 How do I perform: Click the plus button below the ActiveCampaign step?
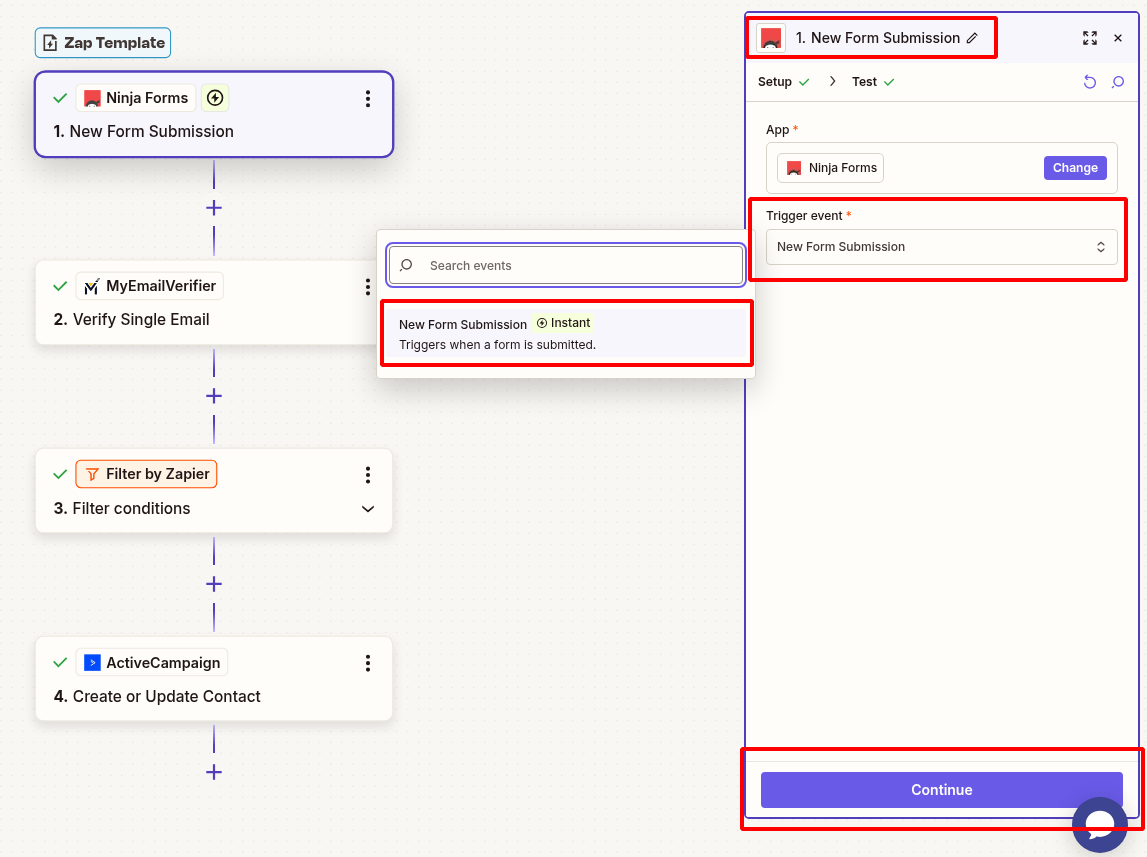[x=213, y=771]
